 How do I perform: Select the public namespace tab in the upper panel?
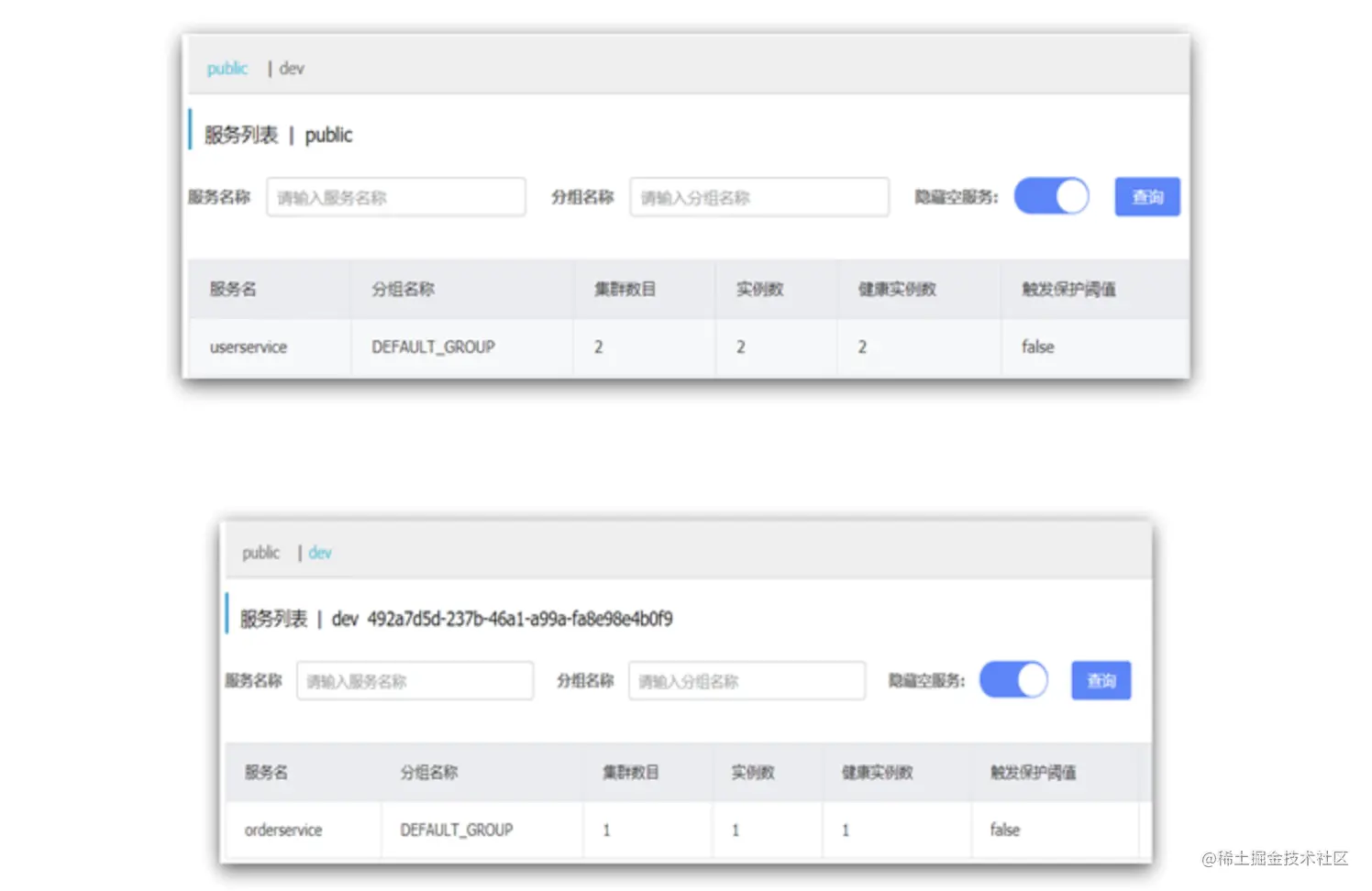click(227, 69)
